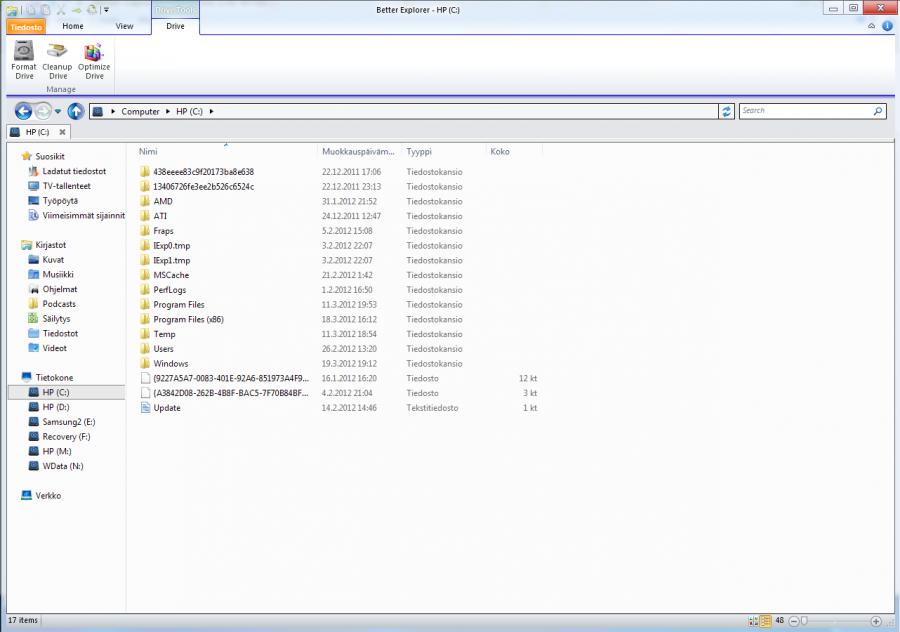Expand the Computer breadcrumb arrow

(x=167, y=111)
